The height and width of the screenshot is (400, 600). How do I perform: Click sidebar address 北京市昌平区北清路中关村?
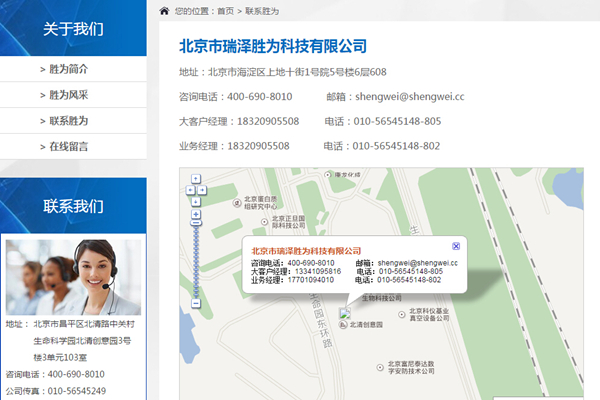click(x=84, y=324)
